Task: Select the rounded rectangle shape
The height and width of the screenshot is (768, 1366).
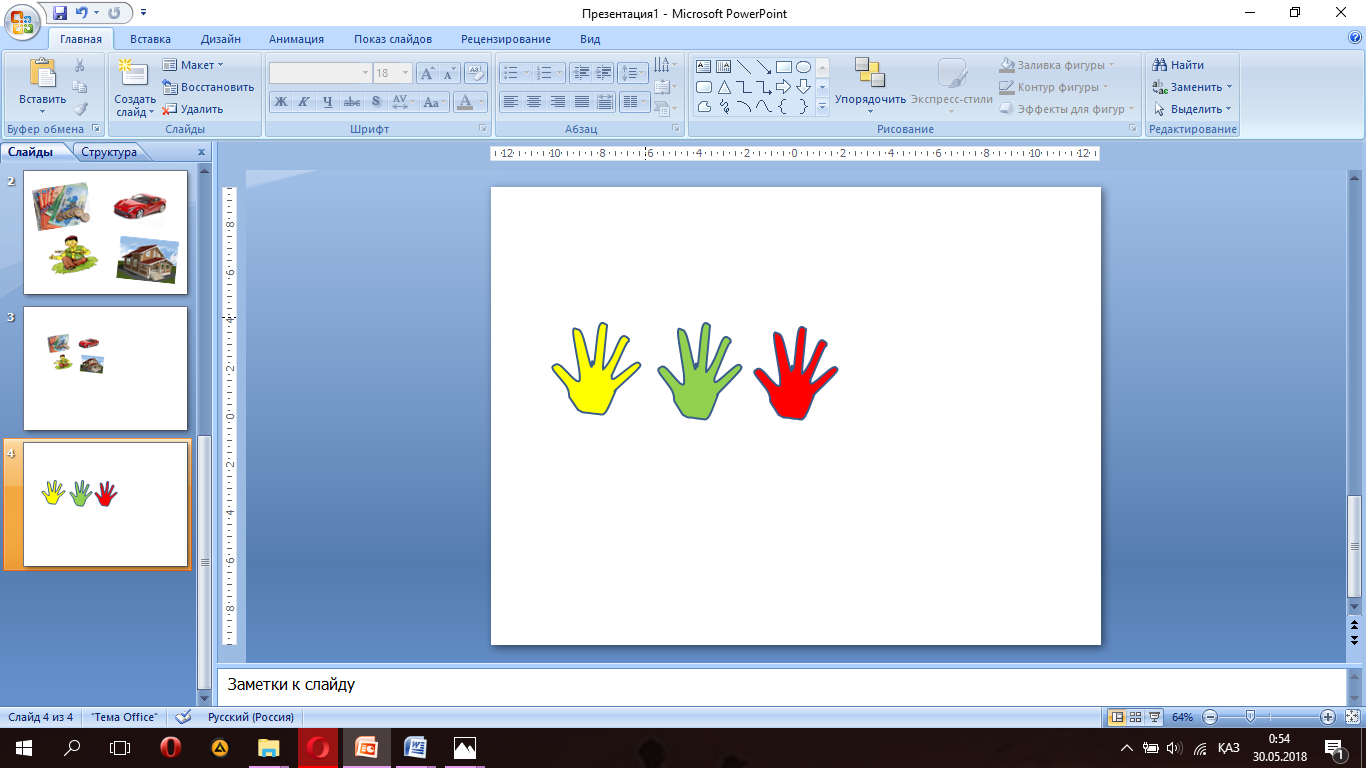Action: (703, 87)
